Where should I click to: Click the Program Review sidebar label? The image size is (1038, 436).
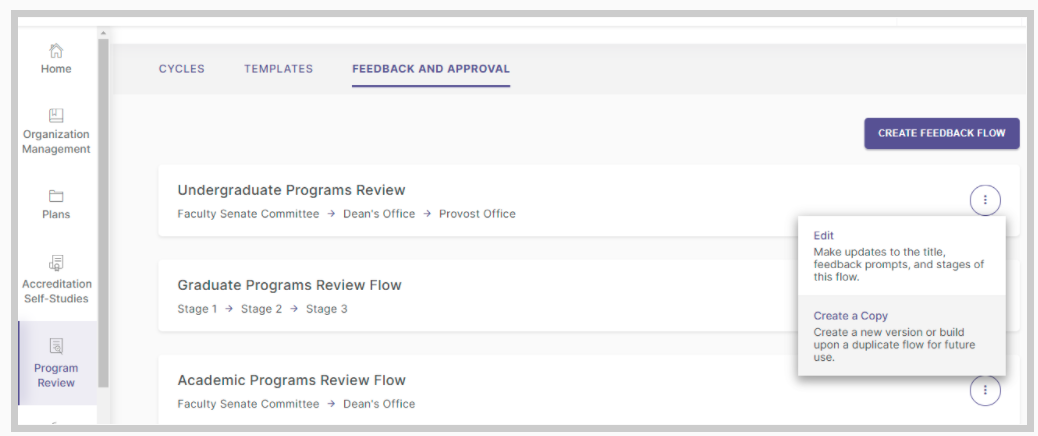[56, 375]
